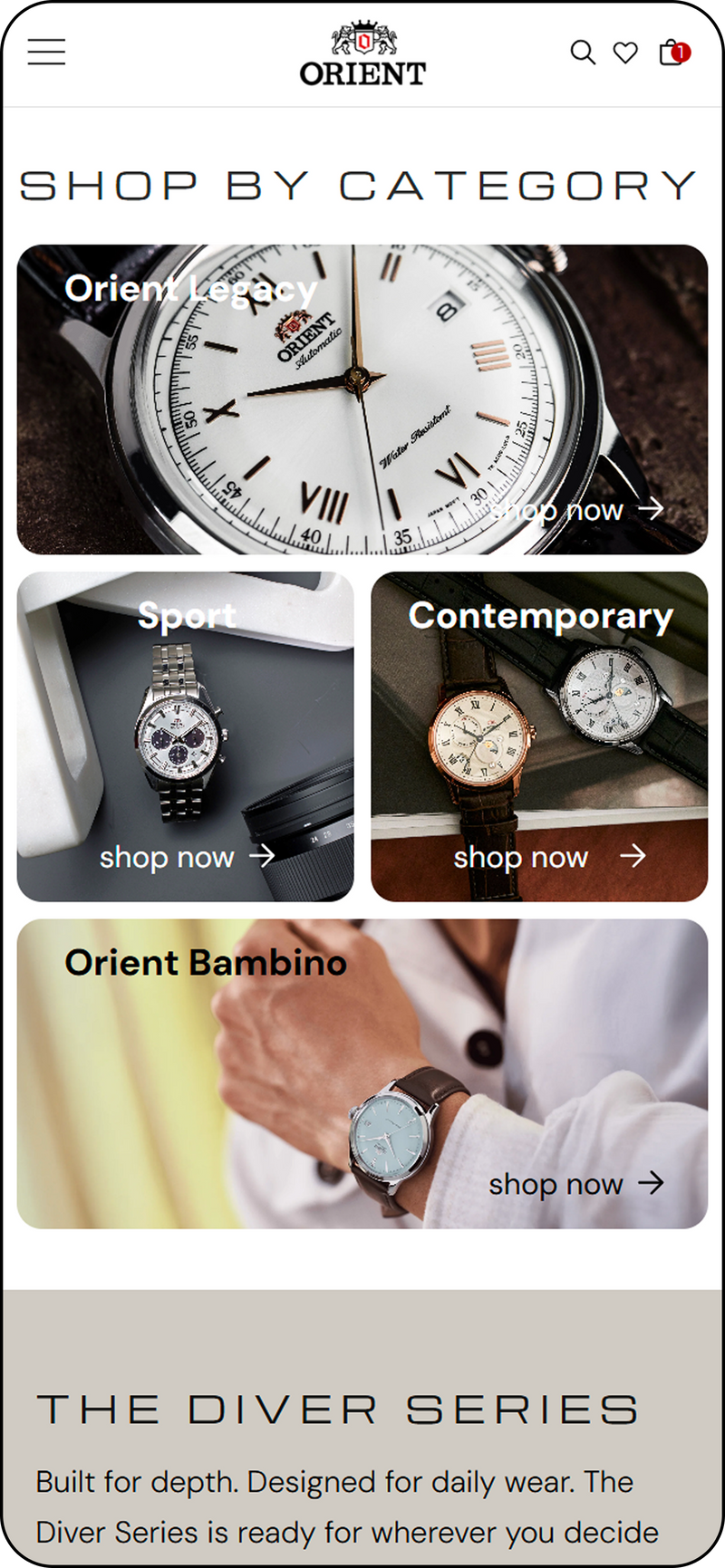Click shop now under Sport

pos(167,857)
